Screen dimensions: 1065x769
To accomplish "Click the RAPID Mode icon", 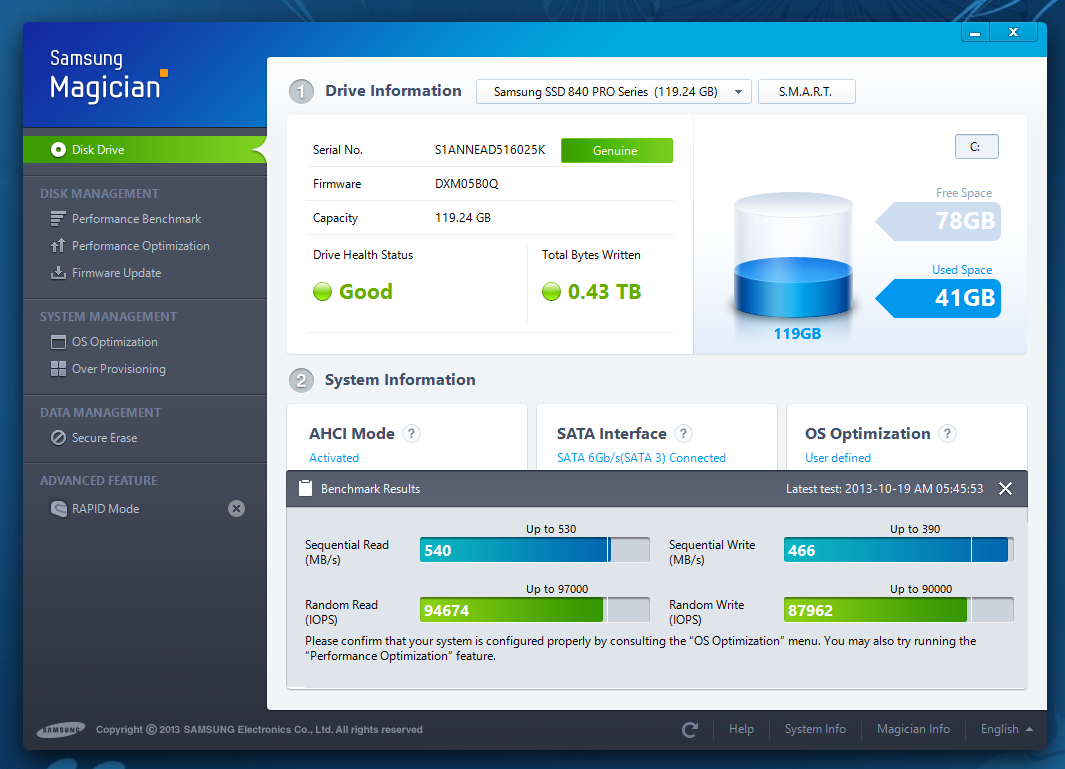I will click(58, 509).
